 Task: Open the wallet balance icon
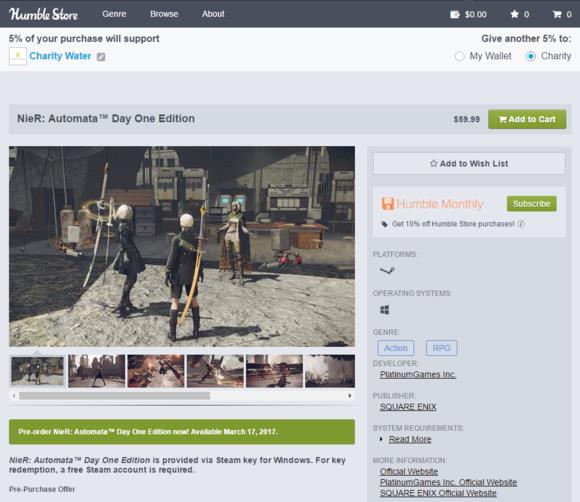coord(455,14)
